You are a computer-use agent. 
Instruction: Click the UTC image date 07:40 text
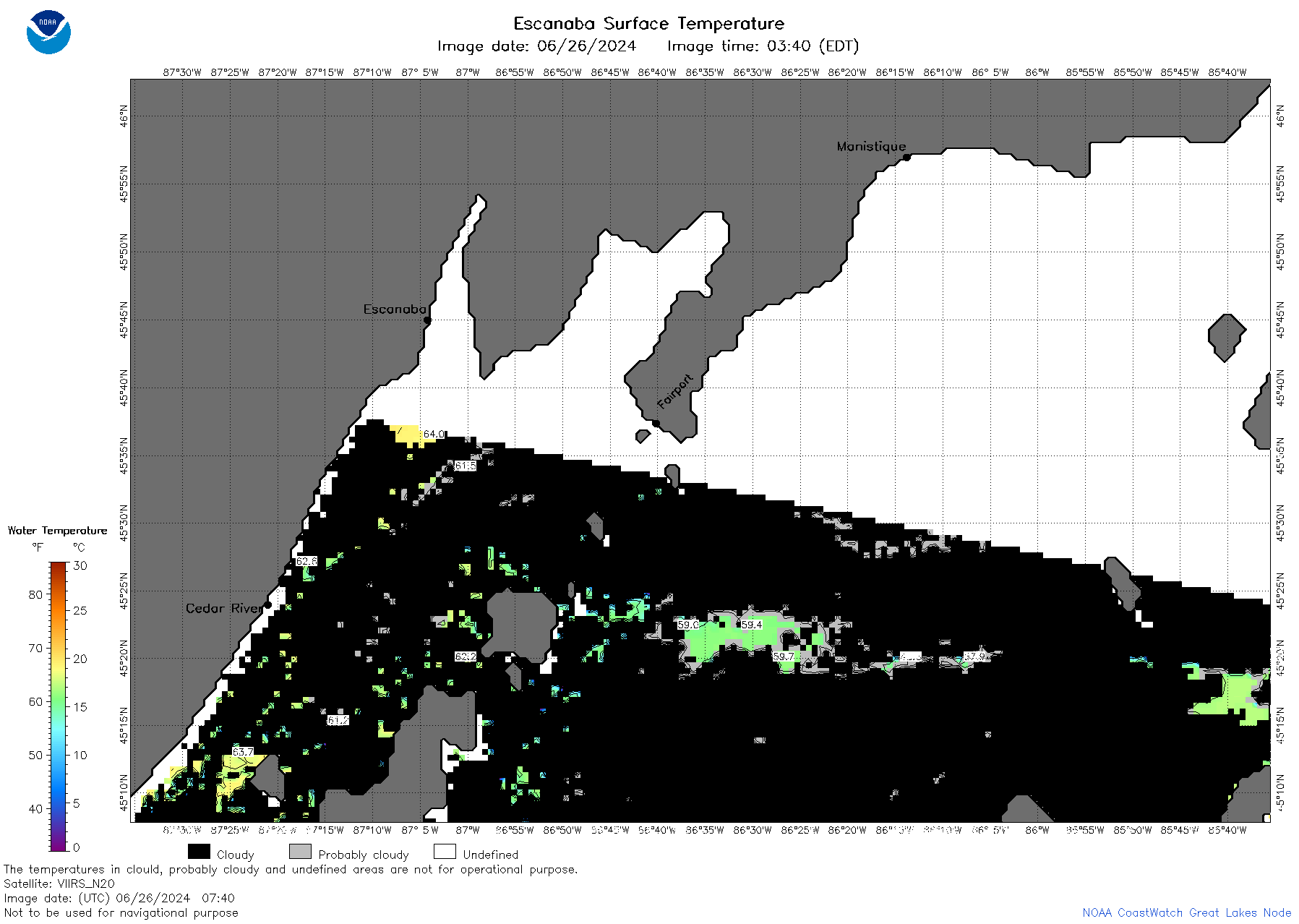tap(119, 898)
